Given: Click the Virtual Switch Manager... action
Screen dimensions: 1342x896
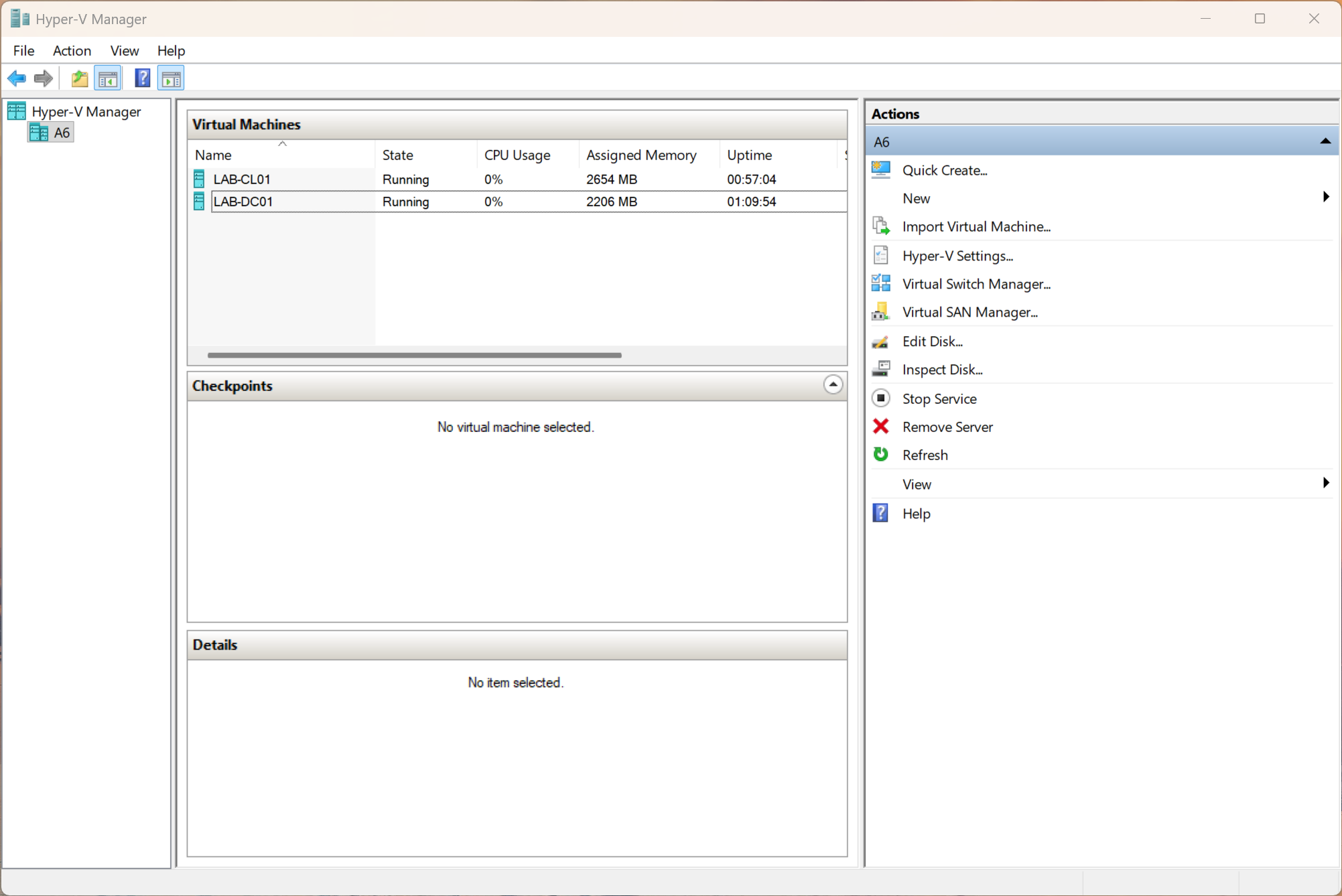Looking at the screenshot, I should coord(976,284).
